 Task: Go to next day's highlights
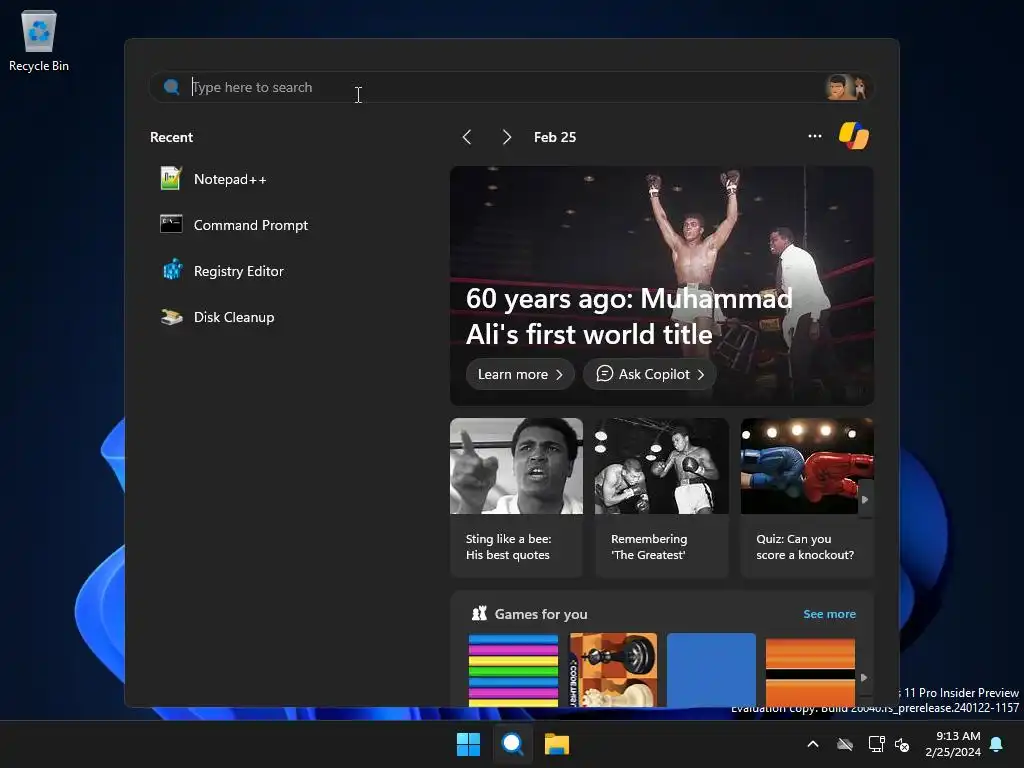click(507, 137)
